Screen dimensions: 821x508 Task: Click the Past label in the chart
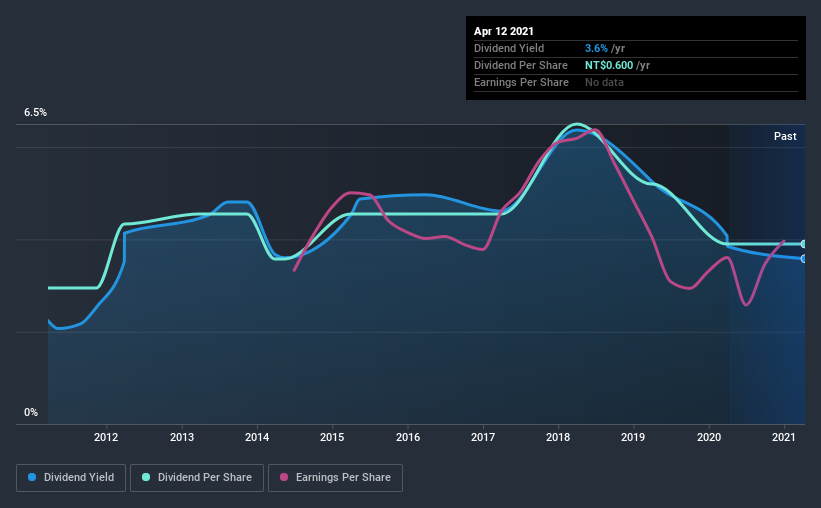pyautogui.click(x=785, y=136)
